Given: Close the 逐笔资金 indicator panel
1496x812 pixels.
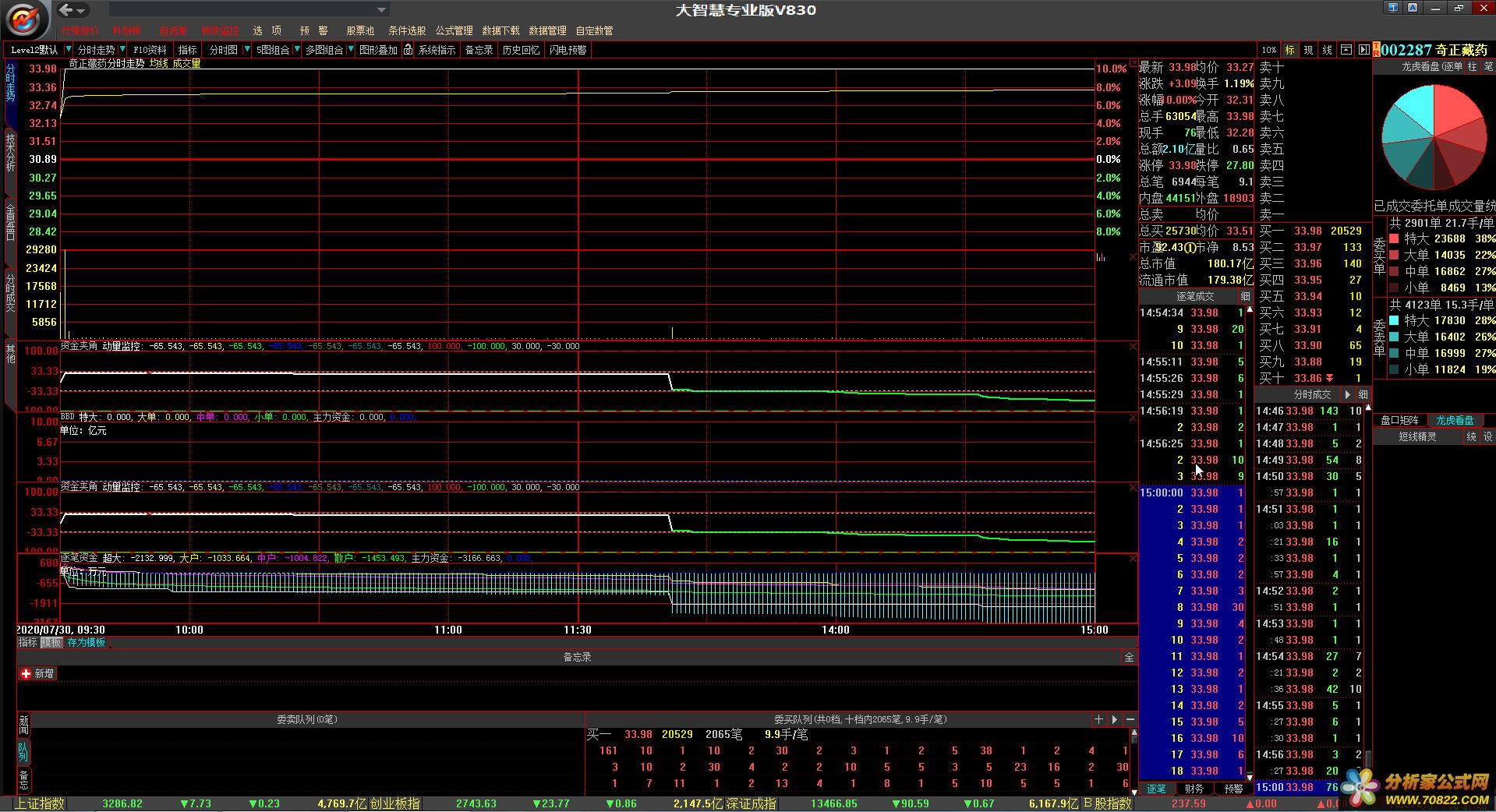Looking at the screenshot, I should (x=1133, y=559).
